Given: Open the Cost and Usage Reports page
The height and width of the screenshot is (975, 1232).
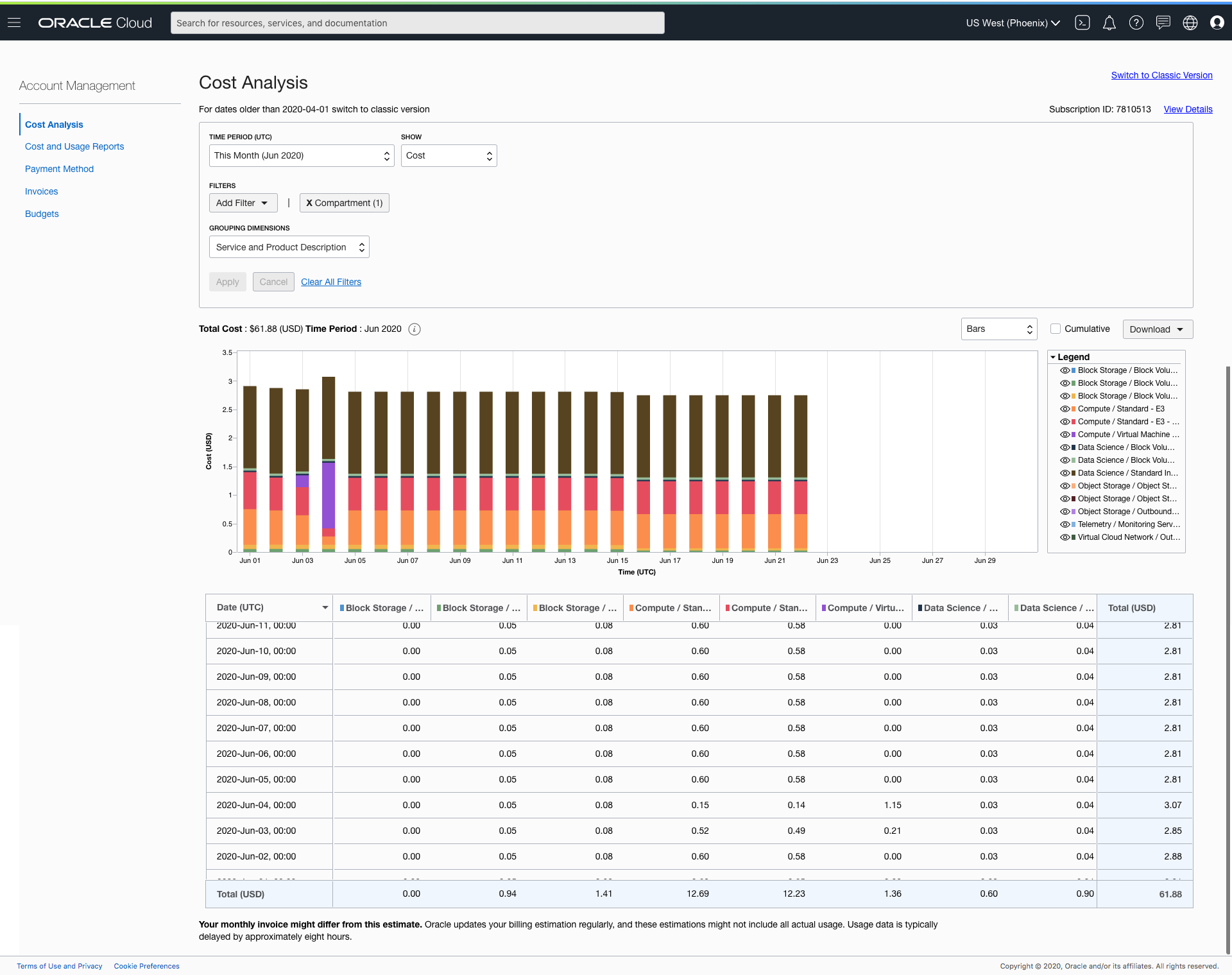Looking at the screenshot, I should pyautogui.click(x=74, y=146).
